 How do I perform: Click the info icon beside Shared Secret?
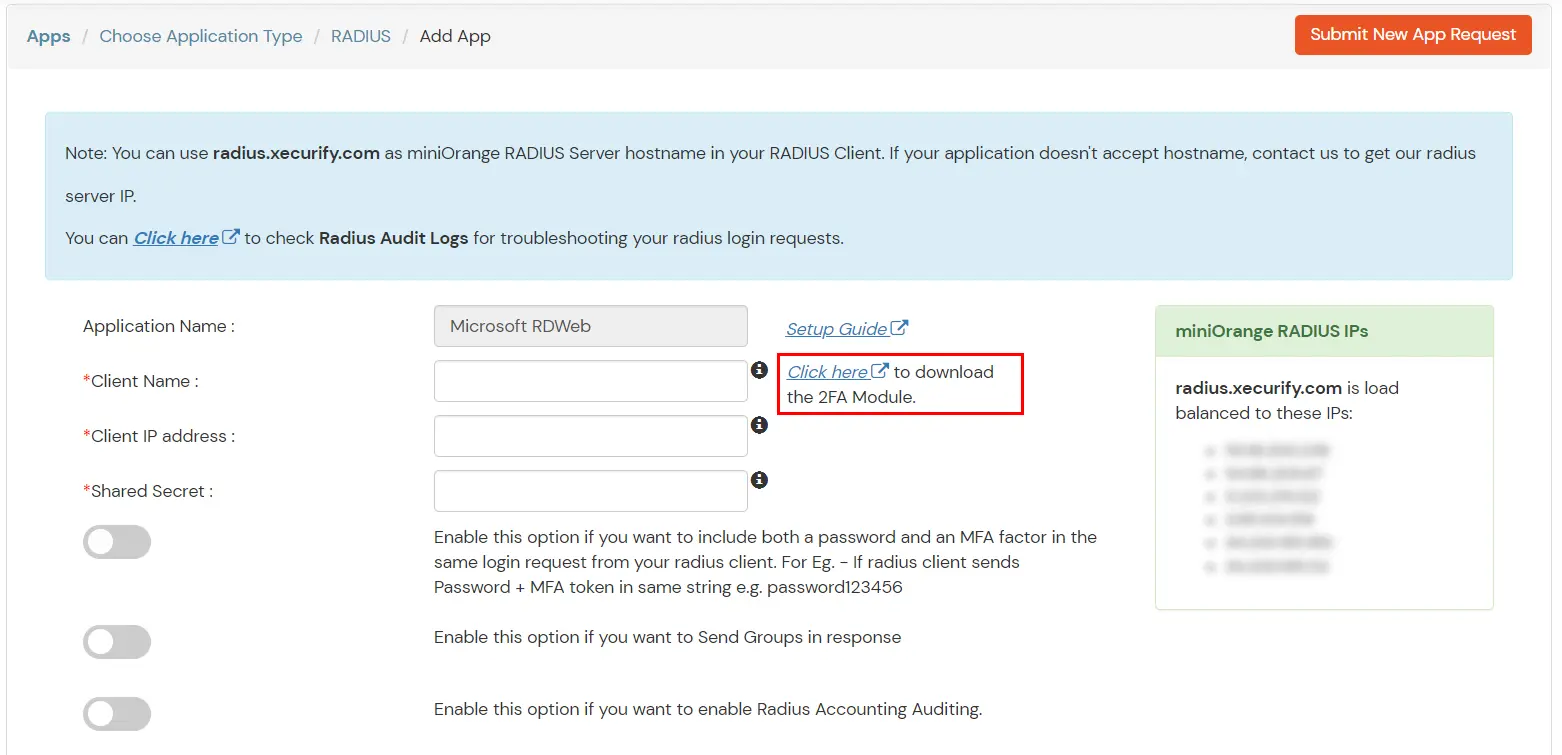click(759, 480)
